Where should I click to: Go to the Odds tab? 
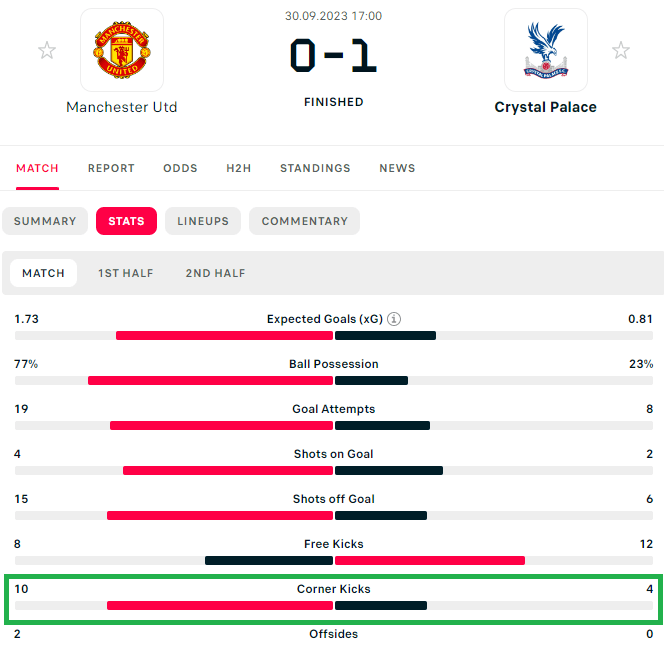click(180, 168)
